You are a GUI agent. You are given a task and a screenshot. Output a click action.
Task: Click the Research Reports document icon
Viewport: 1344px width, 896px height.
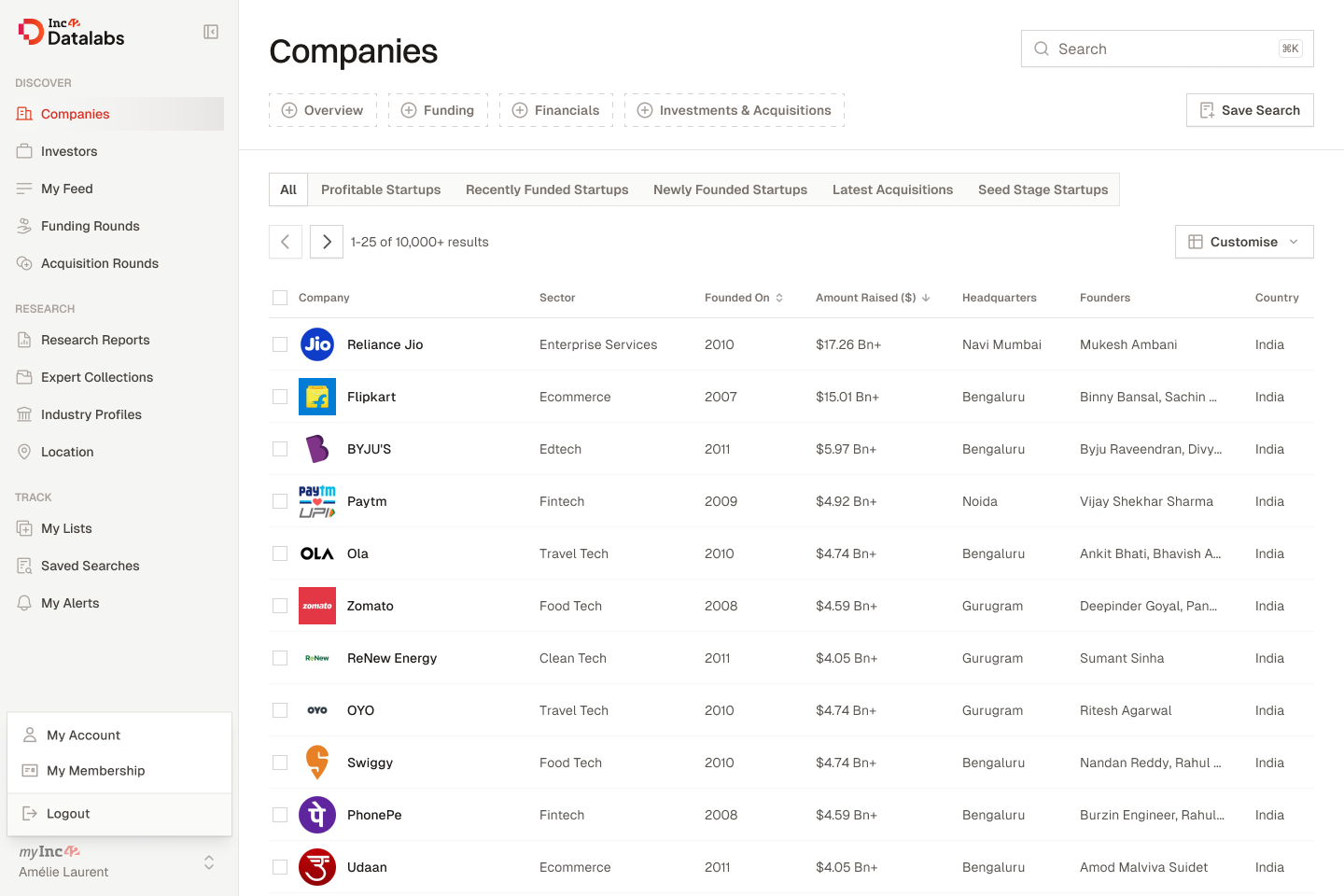click(24, 340)
